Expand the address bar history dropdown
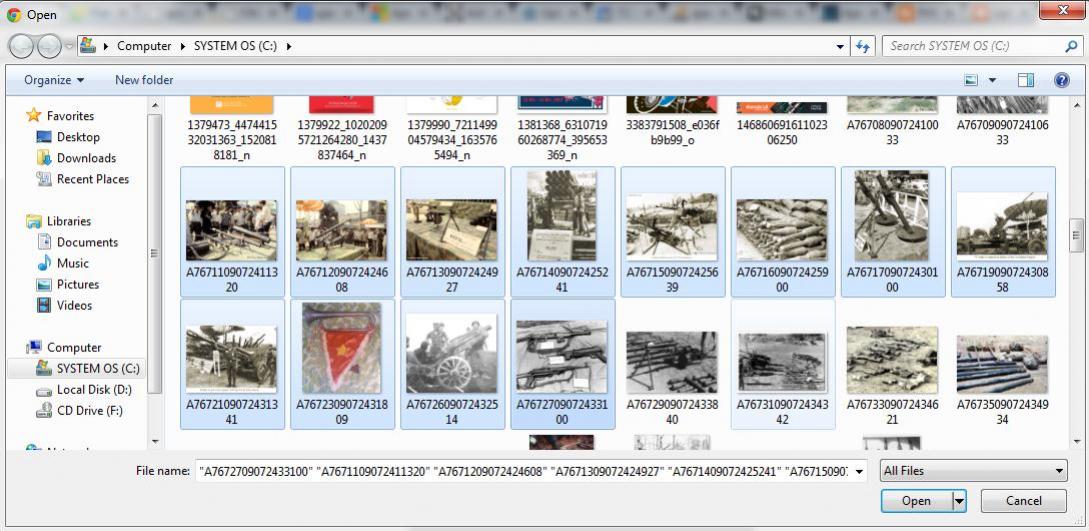Viewport: 1089px width, 531px height. (840, 47)
